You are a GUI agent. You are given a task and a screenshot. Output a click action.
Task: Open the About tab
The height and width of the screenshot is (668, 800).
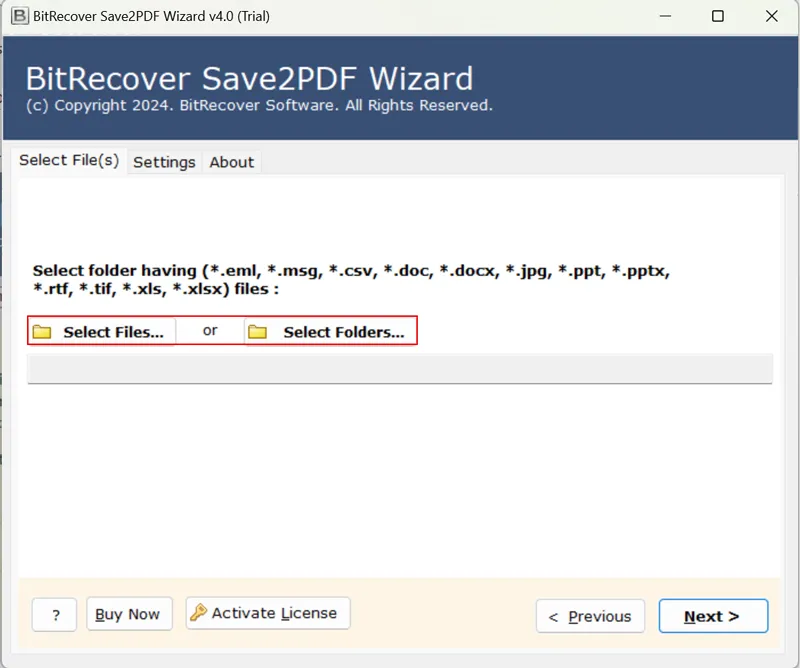(x=232, y=162)
